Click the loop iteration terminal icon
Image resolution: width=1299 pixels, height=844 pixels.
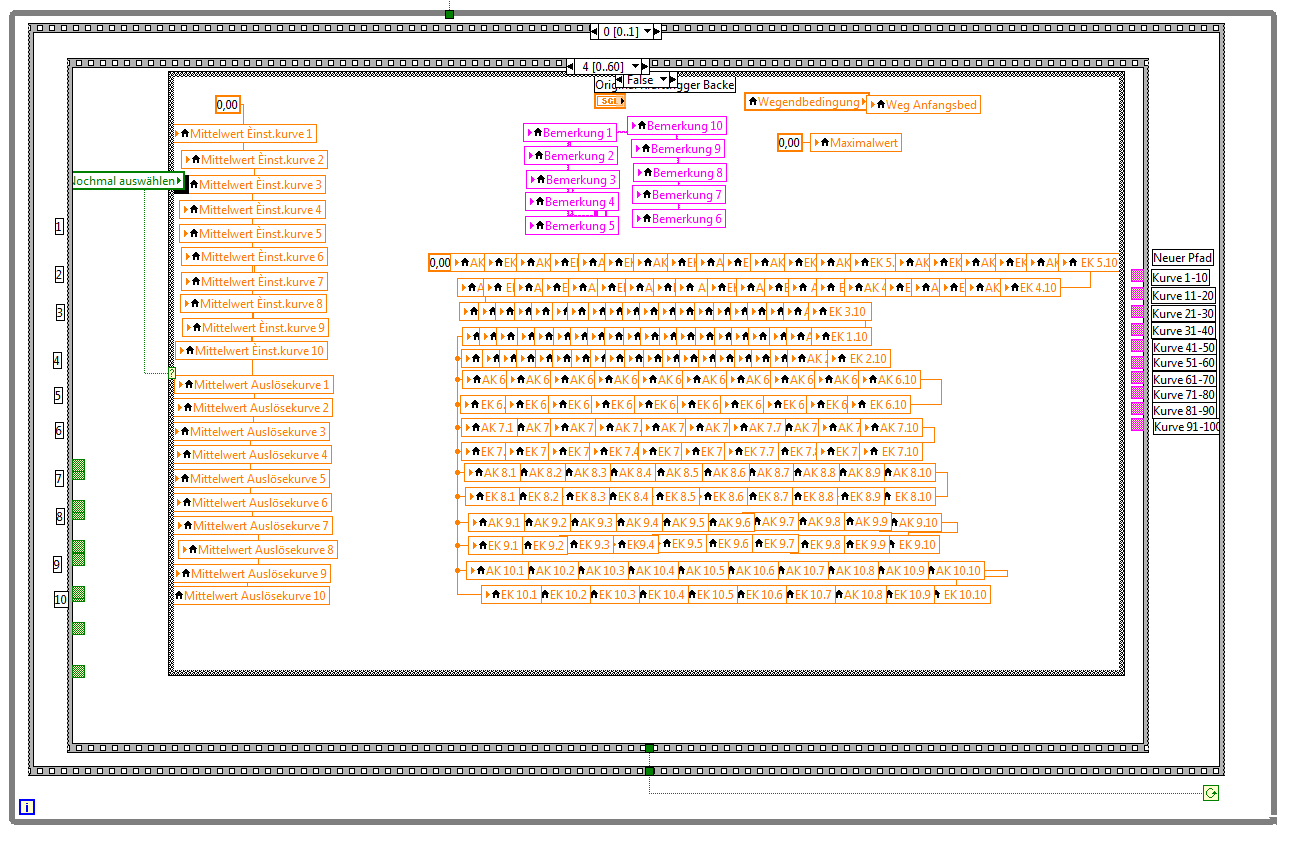pos(27,807)
